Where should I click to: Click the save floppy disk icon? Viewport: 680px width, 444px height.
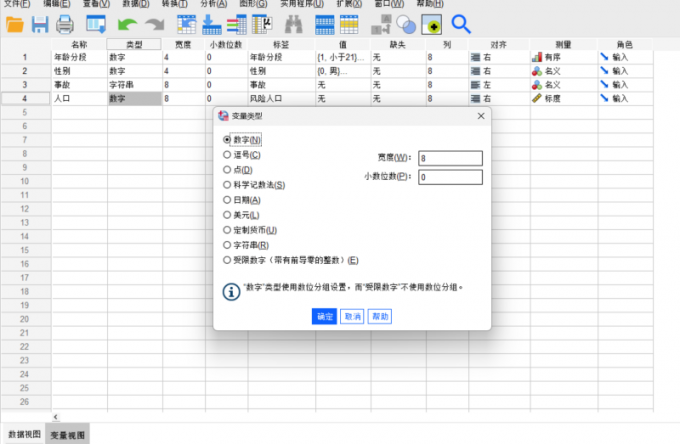click(40, 24)
